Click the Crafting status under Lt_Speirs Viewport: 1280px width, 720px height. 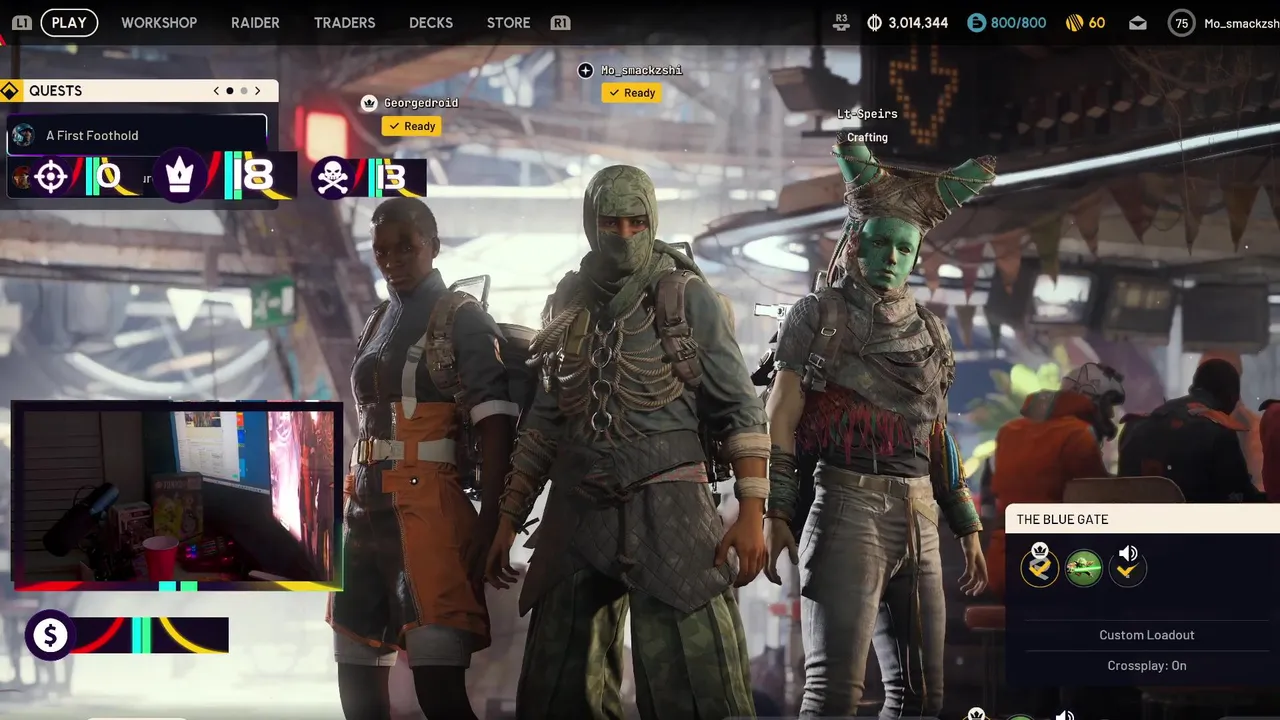(867, 138)
